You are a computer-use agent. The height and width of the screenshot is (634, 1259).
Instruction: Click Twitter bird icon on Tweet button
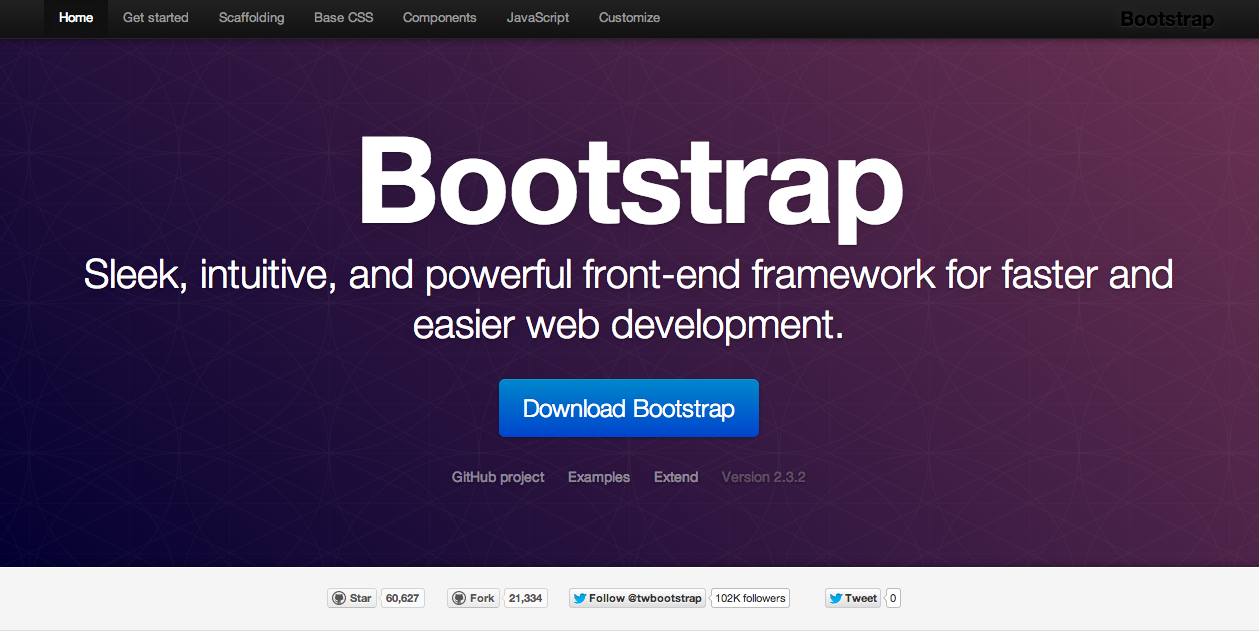tap(835, 598)
